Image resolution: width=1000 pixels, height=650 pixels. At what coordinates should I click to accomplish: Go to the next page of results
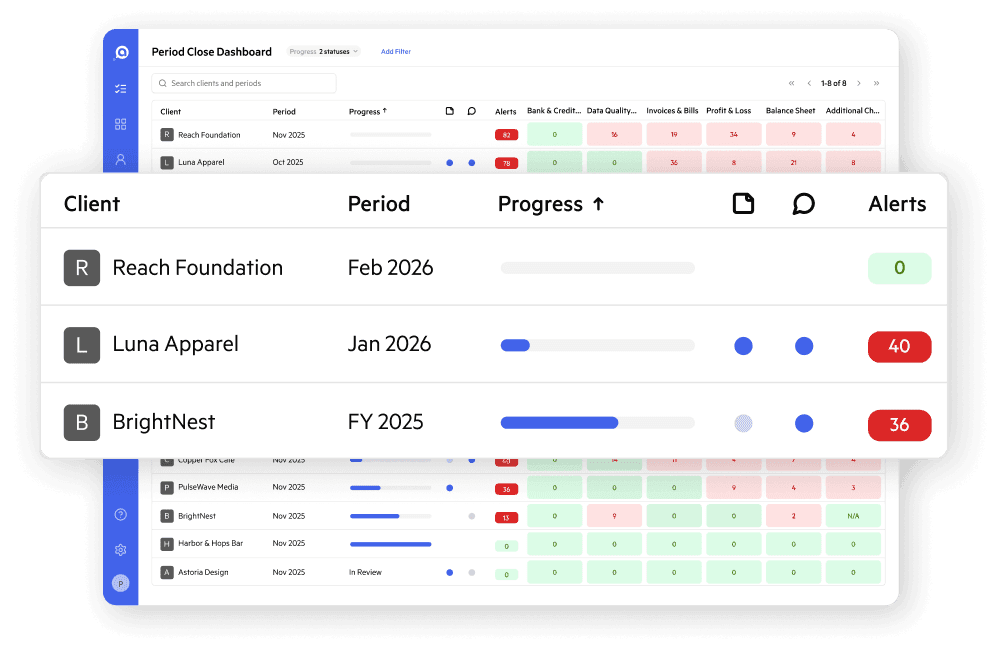pyautogui.click(x=859, y=83)
